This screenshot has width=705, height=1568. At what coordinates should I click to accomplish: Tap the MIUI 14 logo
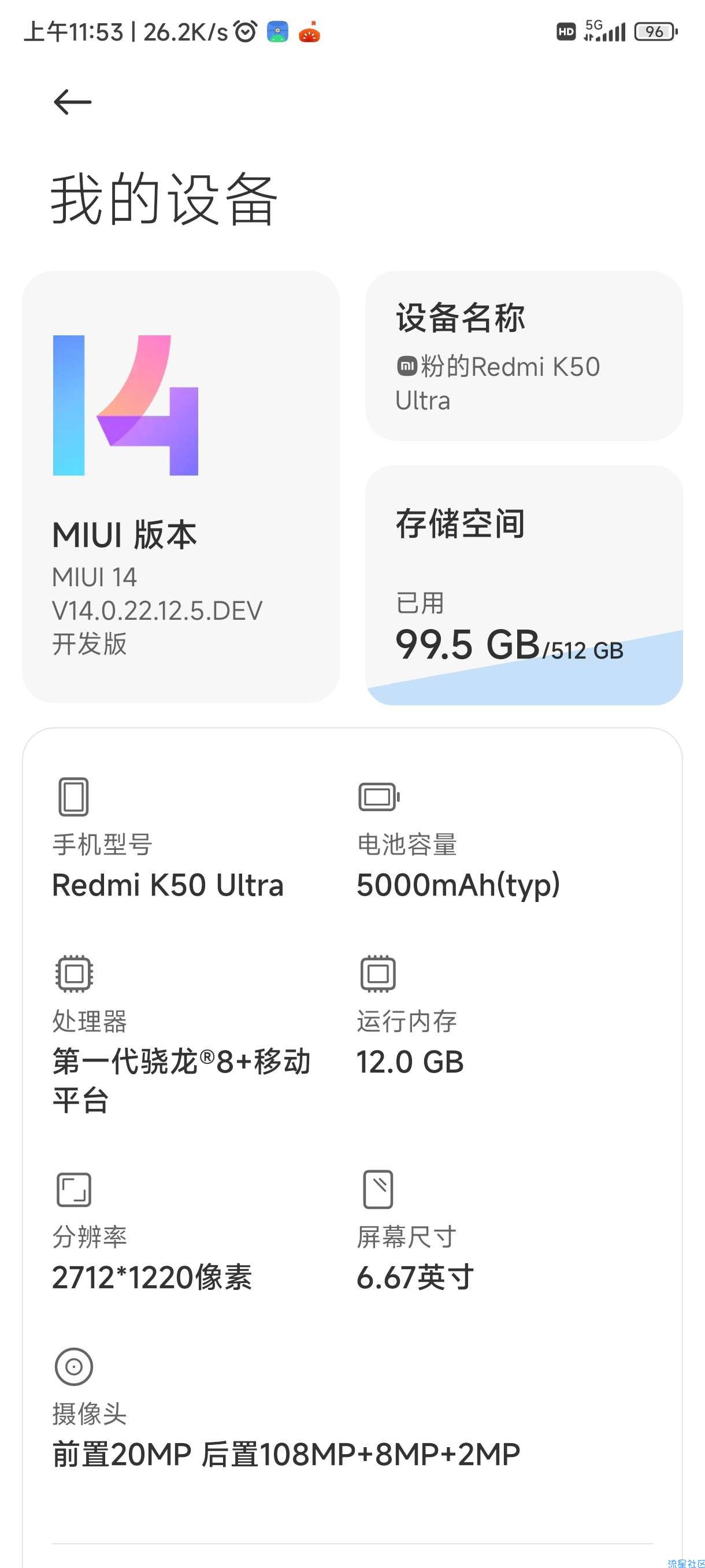125,405
